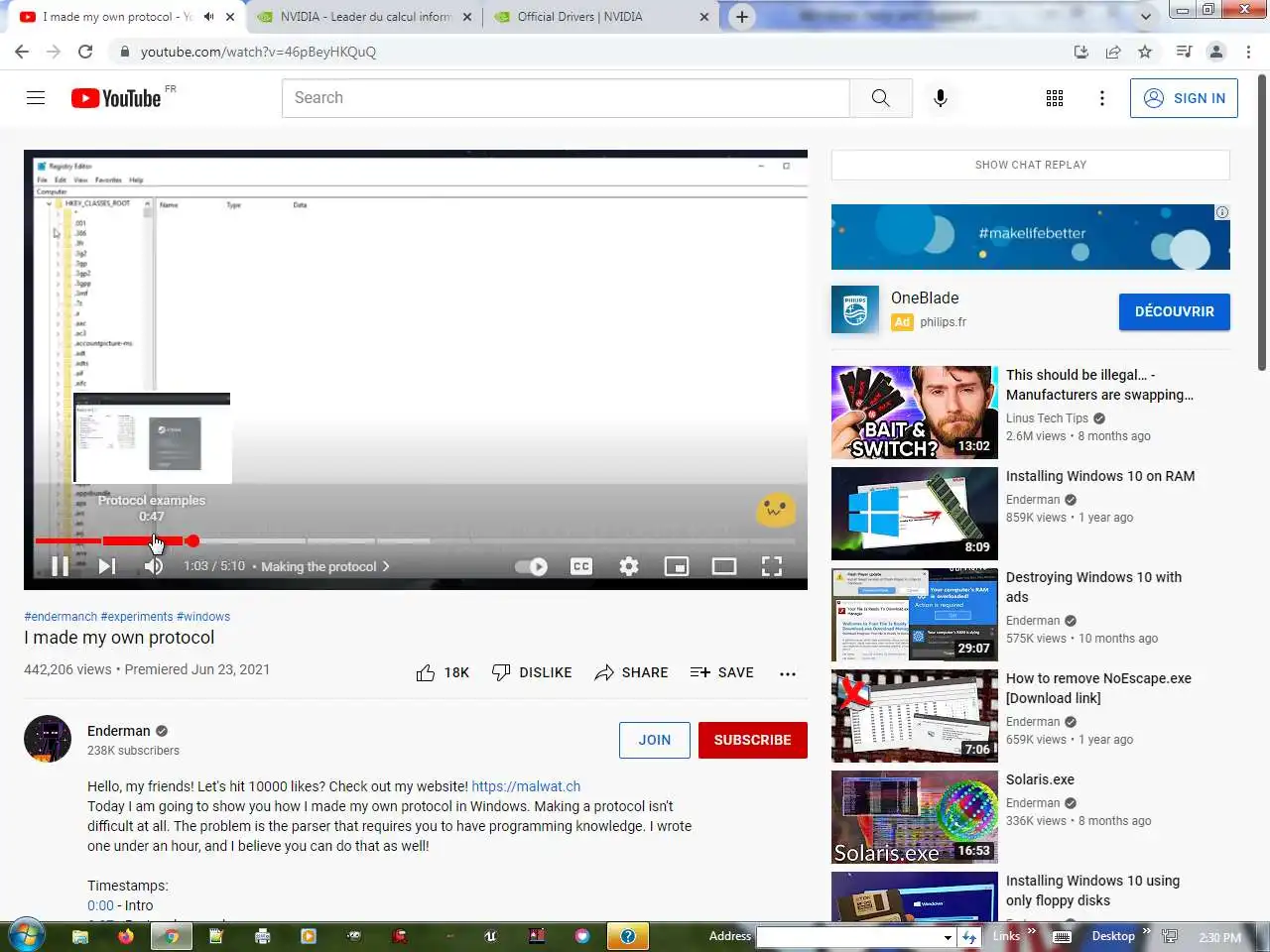Open ad info icon on banner
The image size is (1270, 952).
pyautogui.click(x=1222, y=212)
